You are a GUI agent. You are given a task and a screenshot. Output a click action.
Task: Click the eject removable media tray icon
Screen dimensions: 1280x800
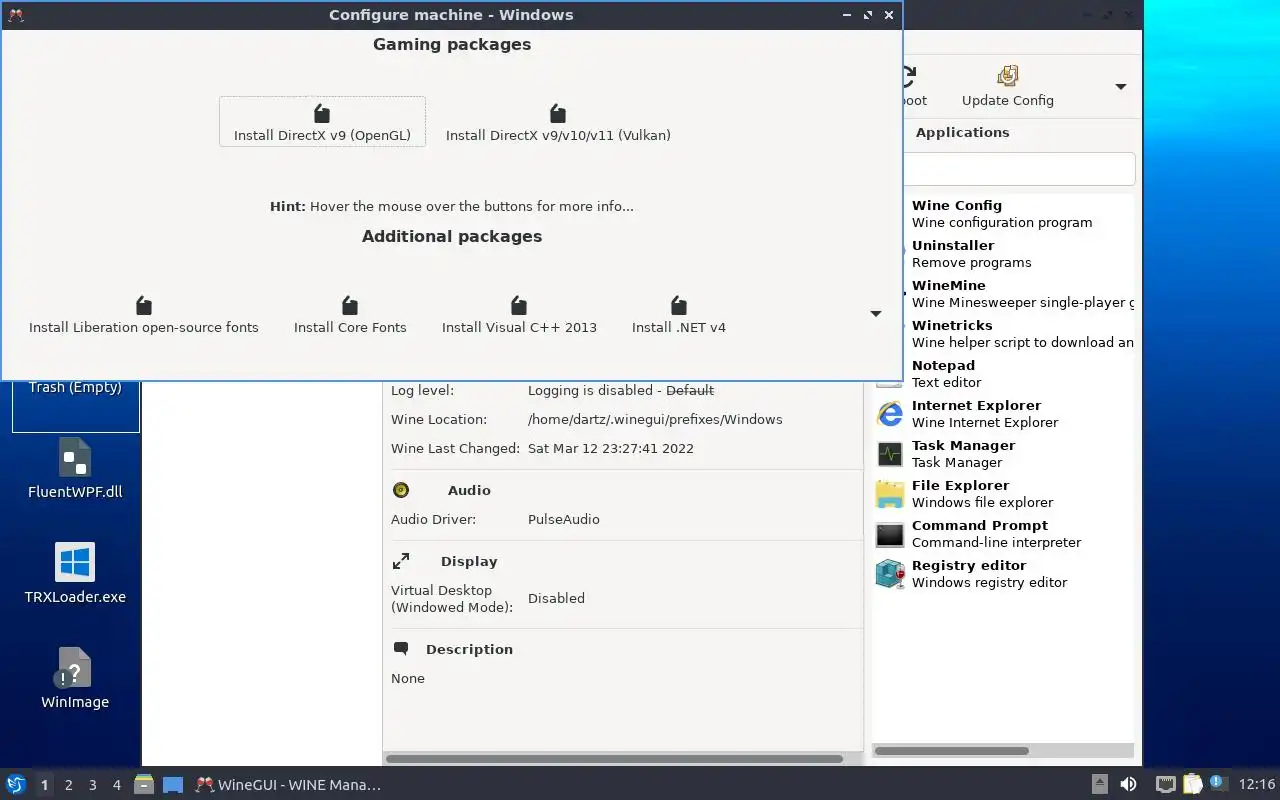[1100, 785]
